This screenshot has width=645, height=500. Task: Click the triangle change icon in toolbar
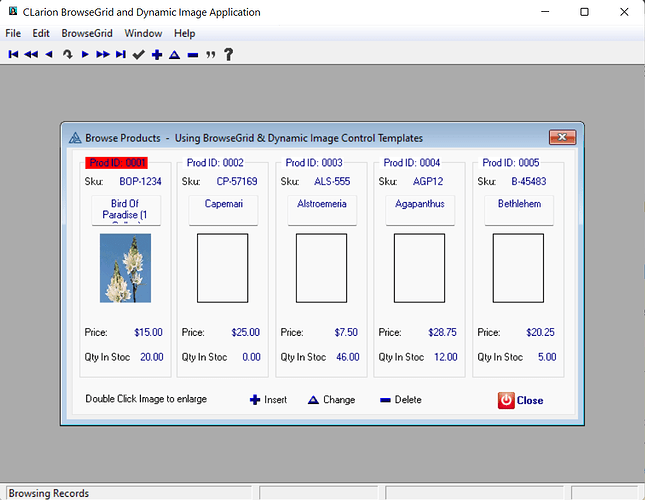click(x=174, y=55)
